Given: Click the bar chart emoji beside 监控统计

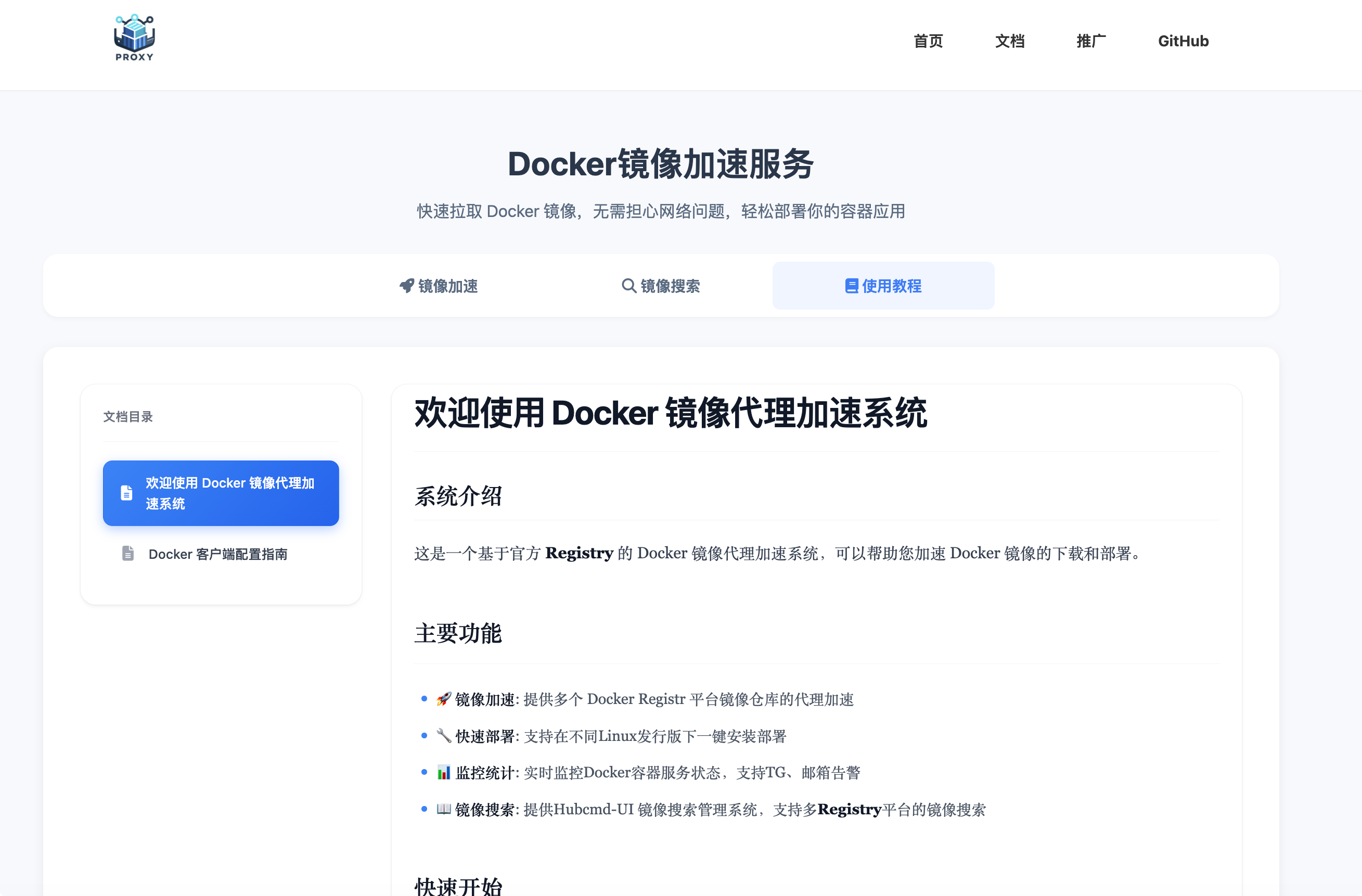Looking at the screenshot, I should [443, 772].
